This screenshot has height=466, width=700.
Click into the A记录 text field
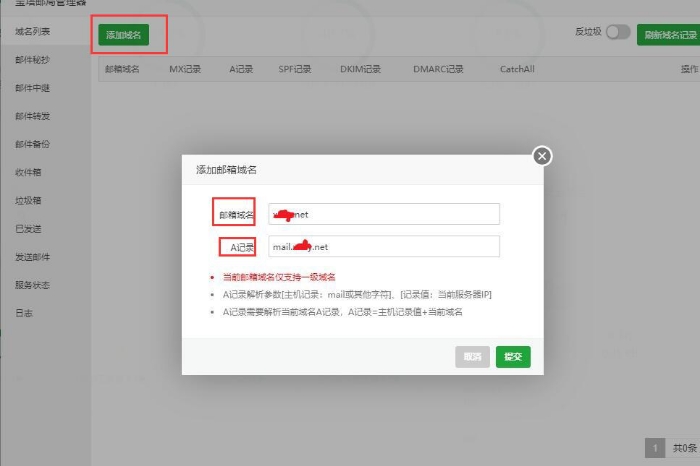[383, 246]
